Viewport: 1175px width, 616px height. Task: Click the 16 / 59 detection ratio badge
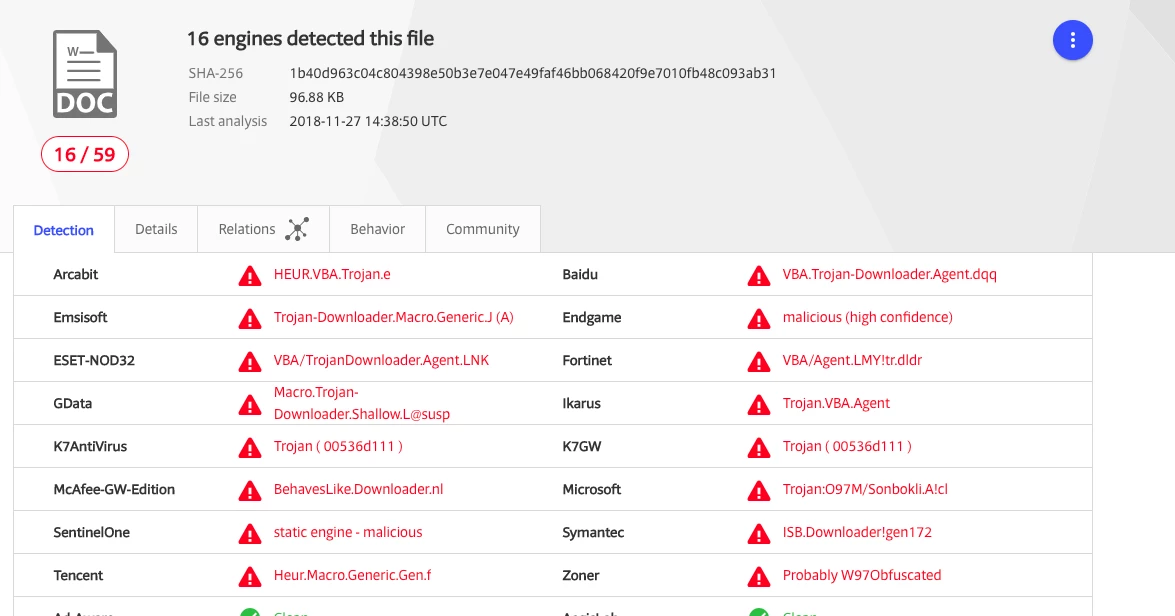click(x=85, y=154)
